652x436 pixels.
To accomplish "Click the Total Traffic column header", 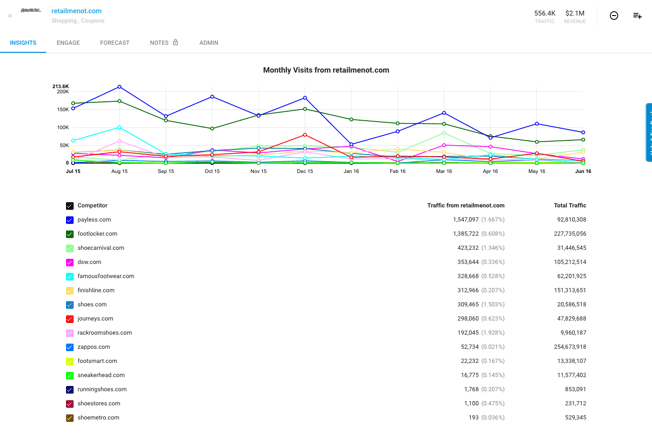I will 570,205.
